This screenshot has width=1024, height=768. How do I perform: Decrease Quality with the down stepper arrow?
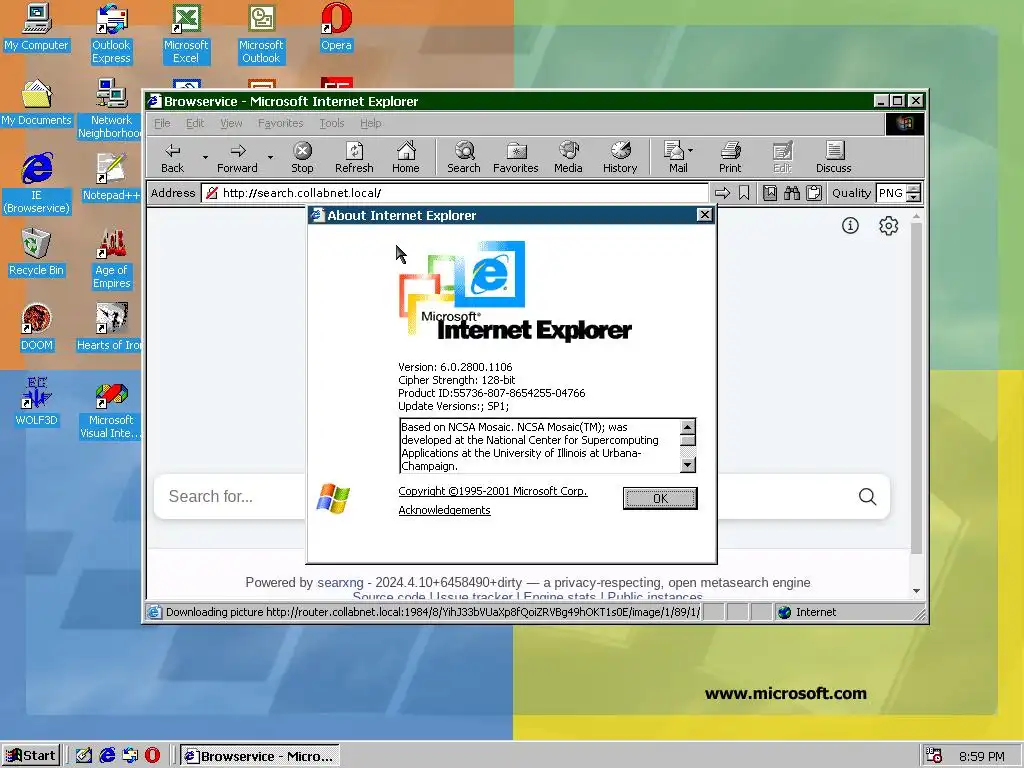[914, 197]
